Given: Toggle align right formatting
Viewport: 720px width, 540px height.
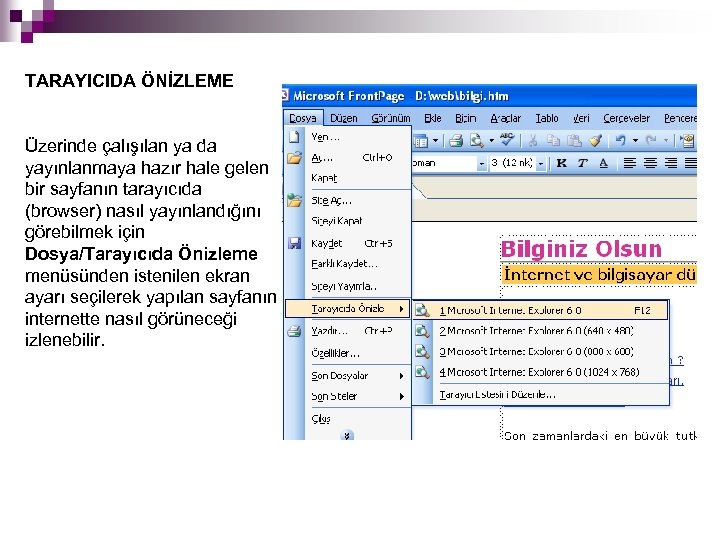Looking at the screenshot, I should 671,163.
